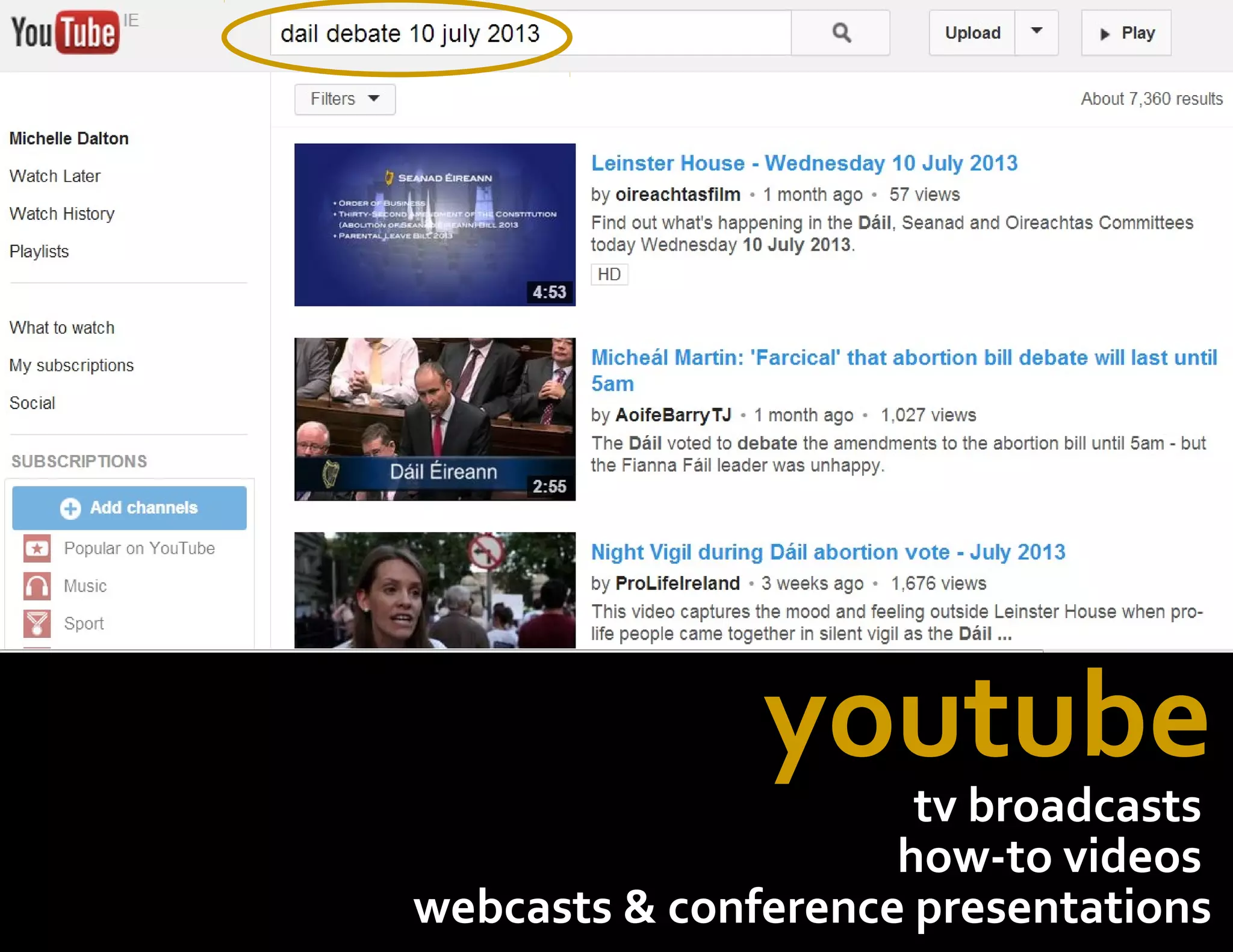The width and height of the screenshot is (1233, 952).
Task: Open Social in sidebar
Action: [x=32, y=403]
